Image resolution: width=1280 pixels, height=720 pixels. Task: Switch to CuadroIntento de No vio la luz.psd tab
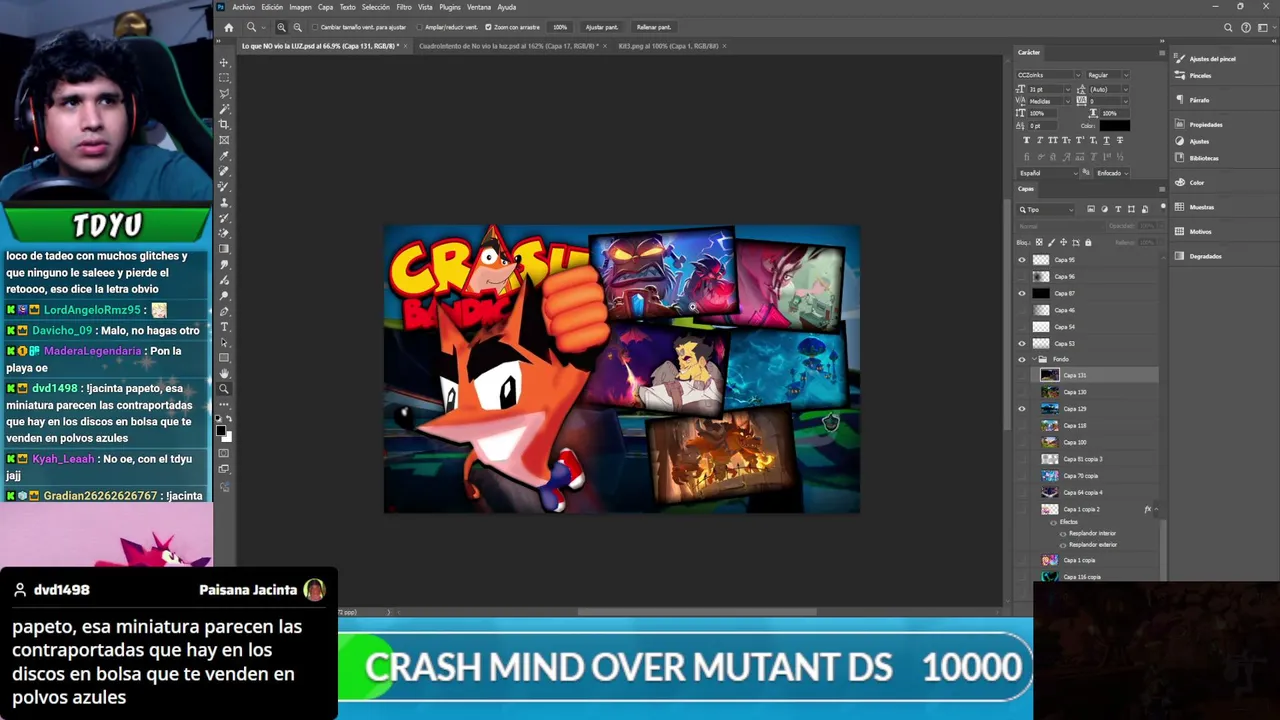click(510, 46)
